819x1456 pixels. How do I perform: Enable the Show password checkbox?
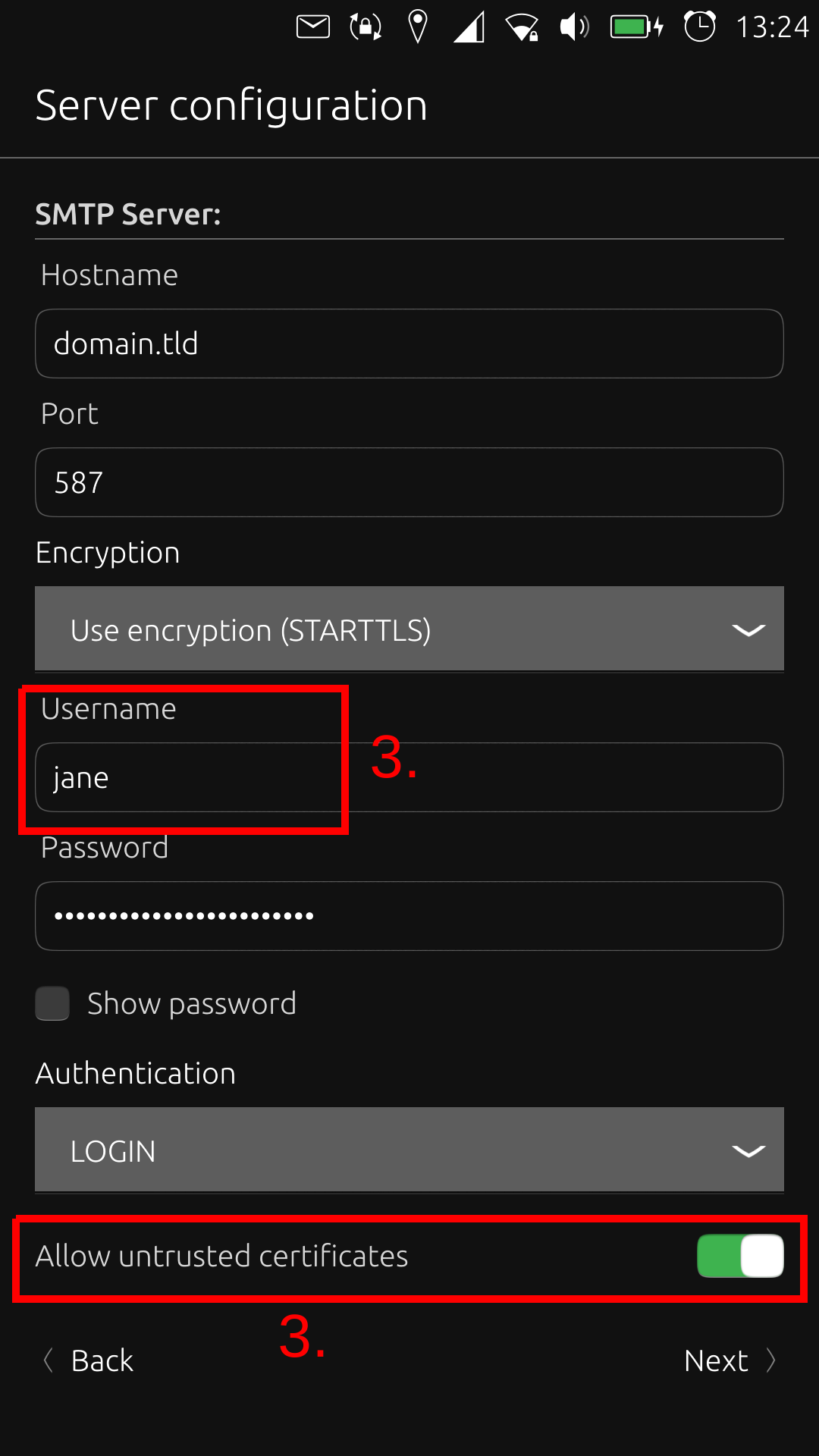52,1003
